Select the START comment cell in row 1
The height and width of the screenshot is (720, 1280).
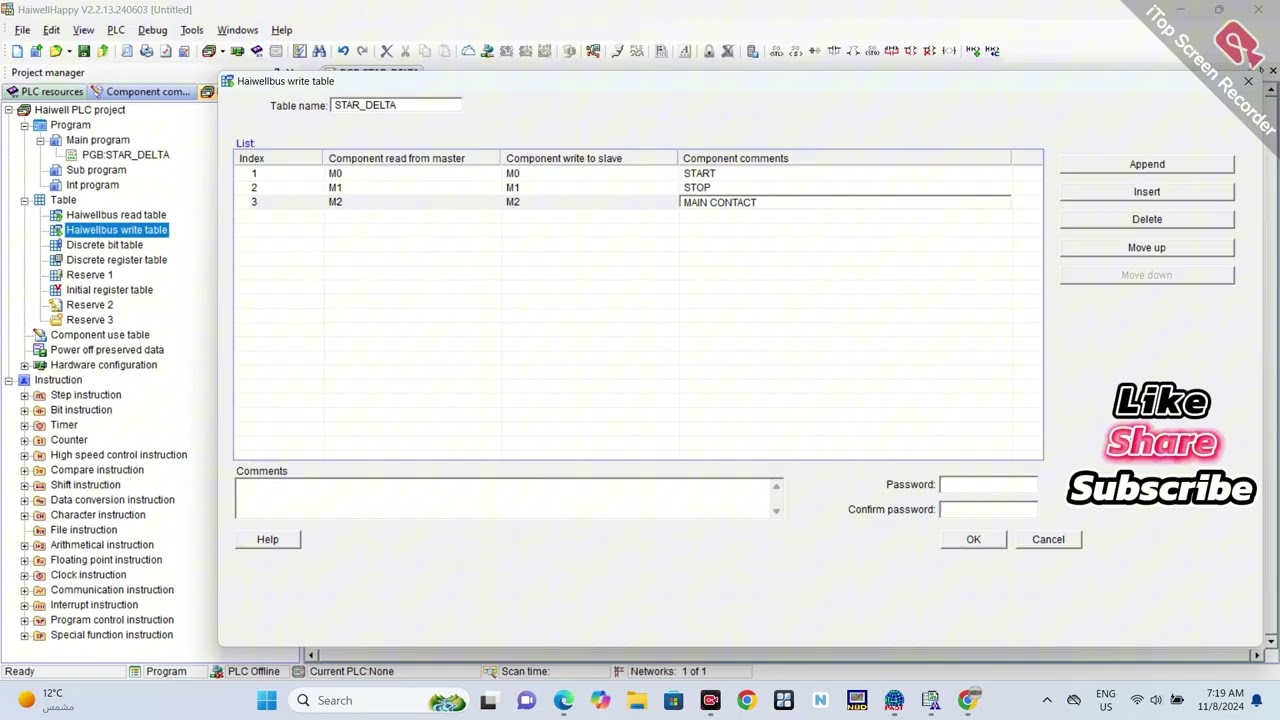click(845, 173)
